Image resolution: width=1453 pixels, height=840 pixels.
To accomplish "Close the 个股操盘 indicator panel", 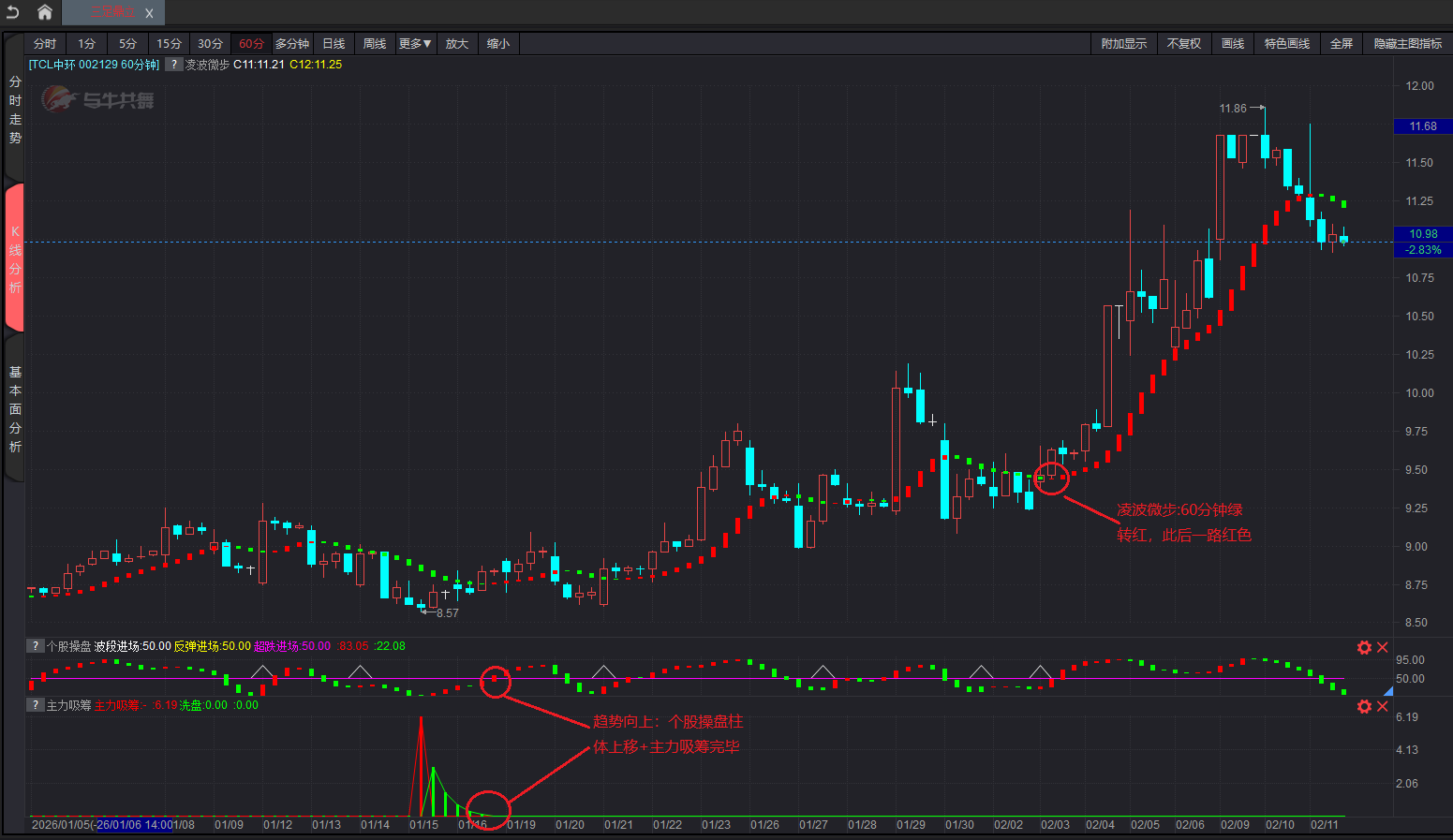I will [1382, 647].
